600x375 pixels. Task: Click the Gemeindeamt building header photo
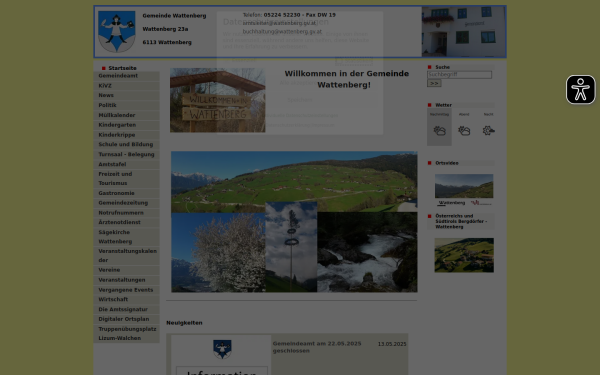tap(463, 32)
